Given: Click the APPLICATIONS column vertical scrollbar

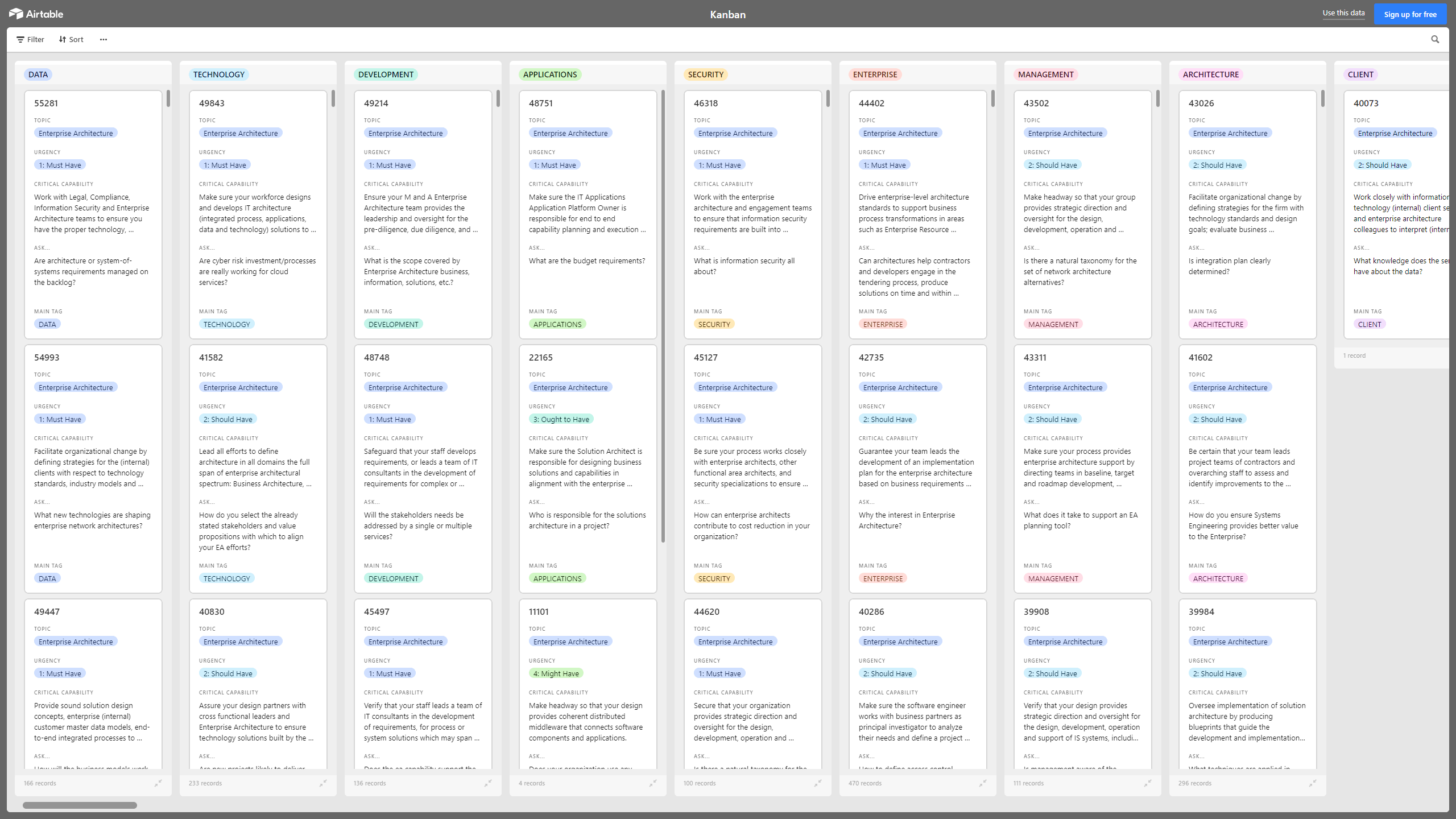Looking at the screenshot, I should (x=663, y=316).
